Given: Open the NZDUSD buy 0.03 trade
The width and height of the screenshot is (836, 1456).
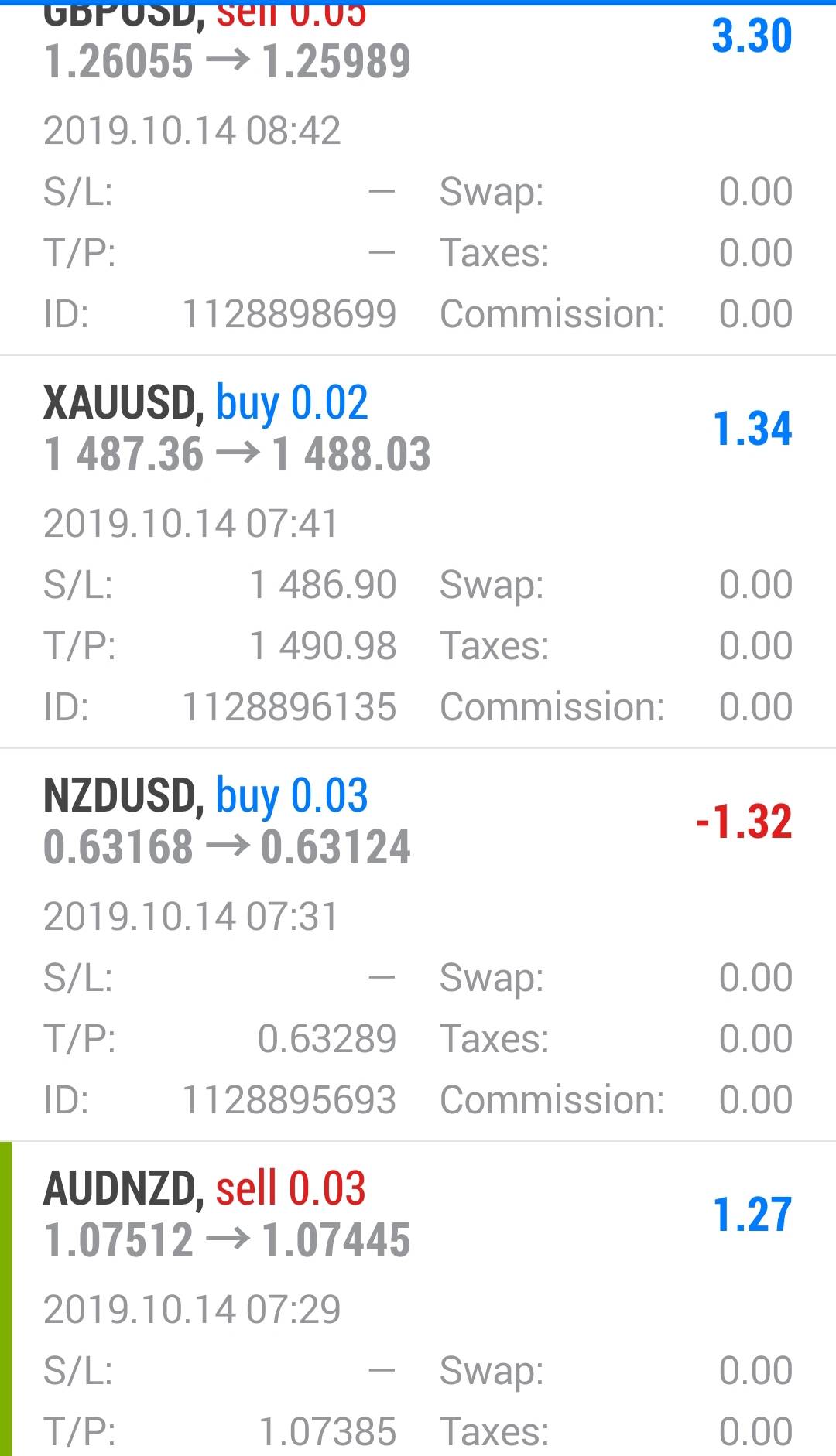Looking at the screenshot, I should pyautogui.click(x=206, y=795).
